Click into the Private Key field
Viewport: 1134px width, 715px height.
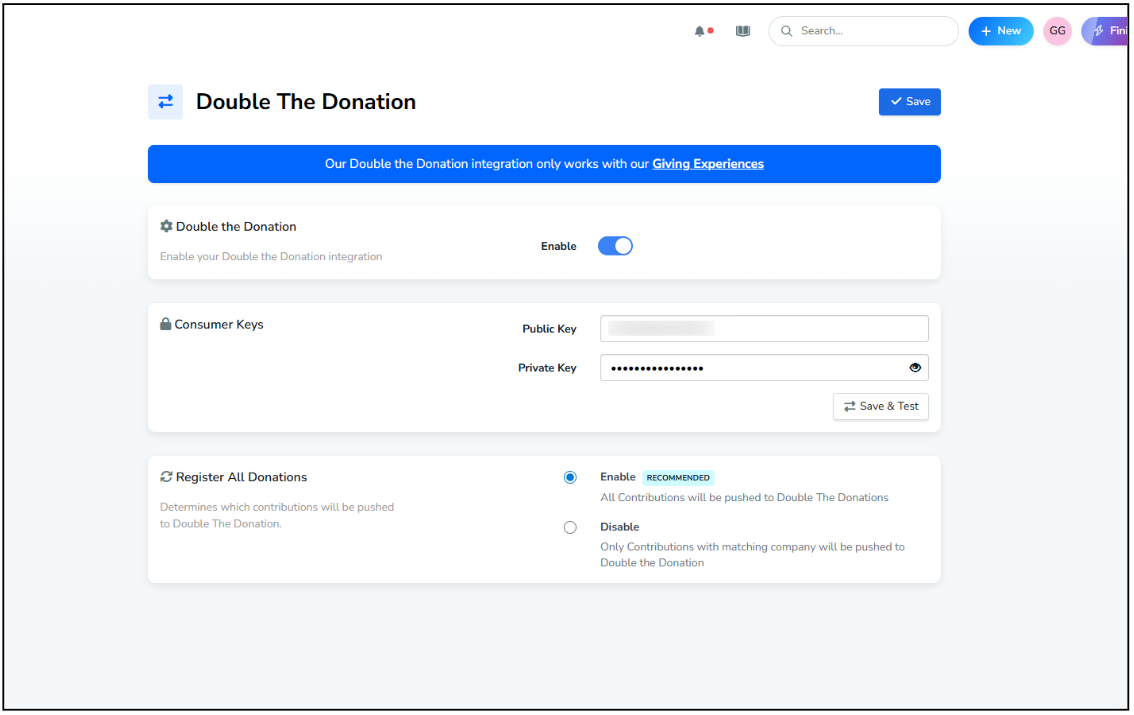(750, 368)
